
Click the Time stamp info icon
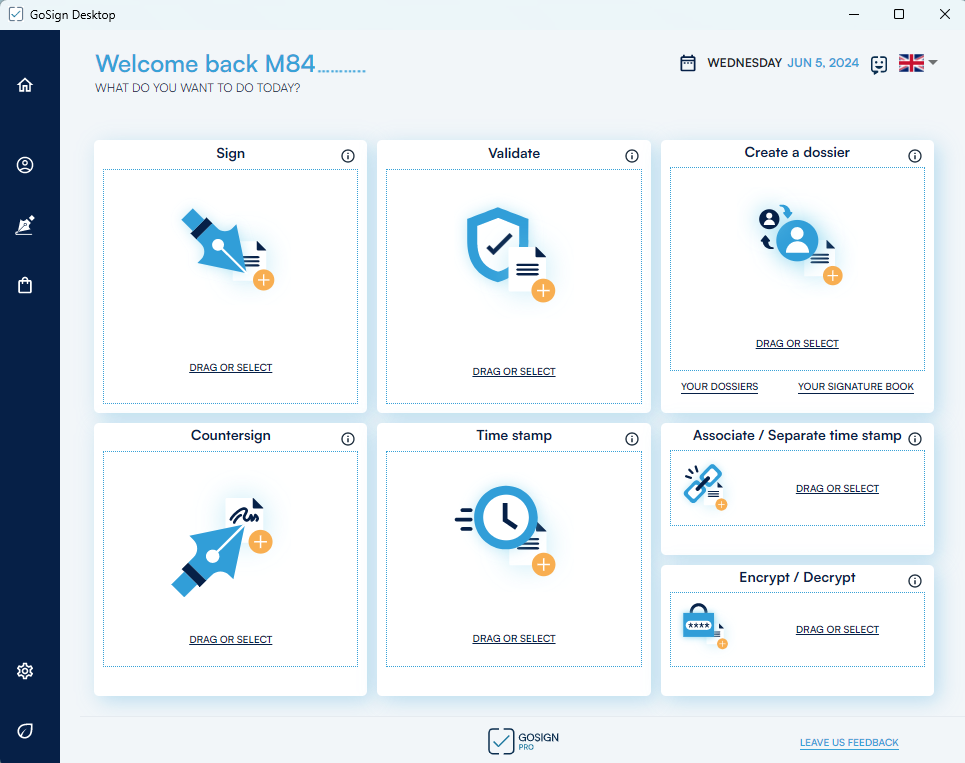(x=632, y=439)
